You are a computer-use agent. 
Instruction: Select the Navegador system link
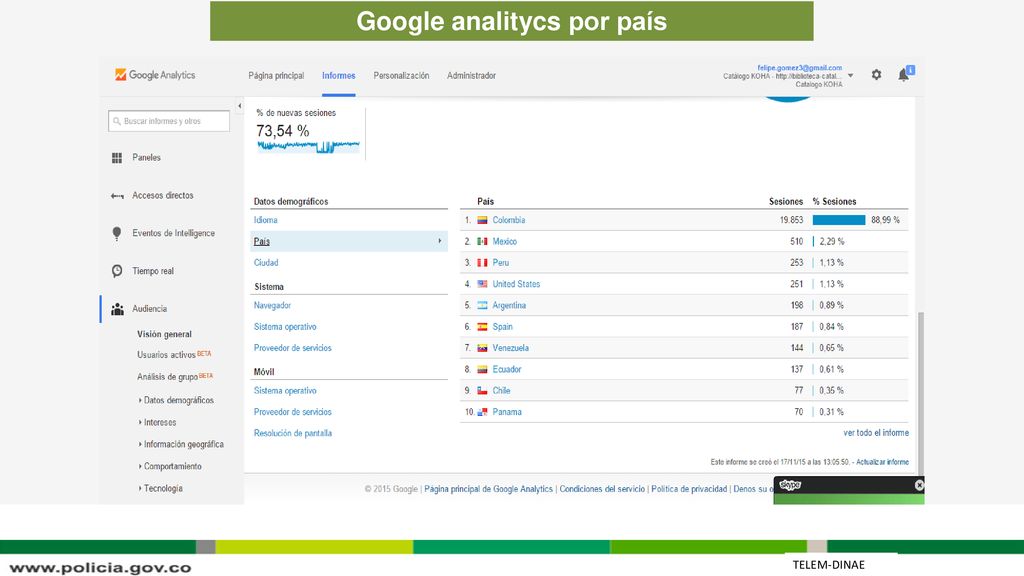(x=272, y=305)
